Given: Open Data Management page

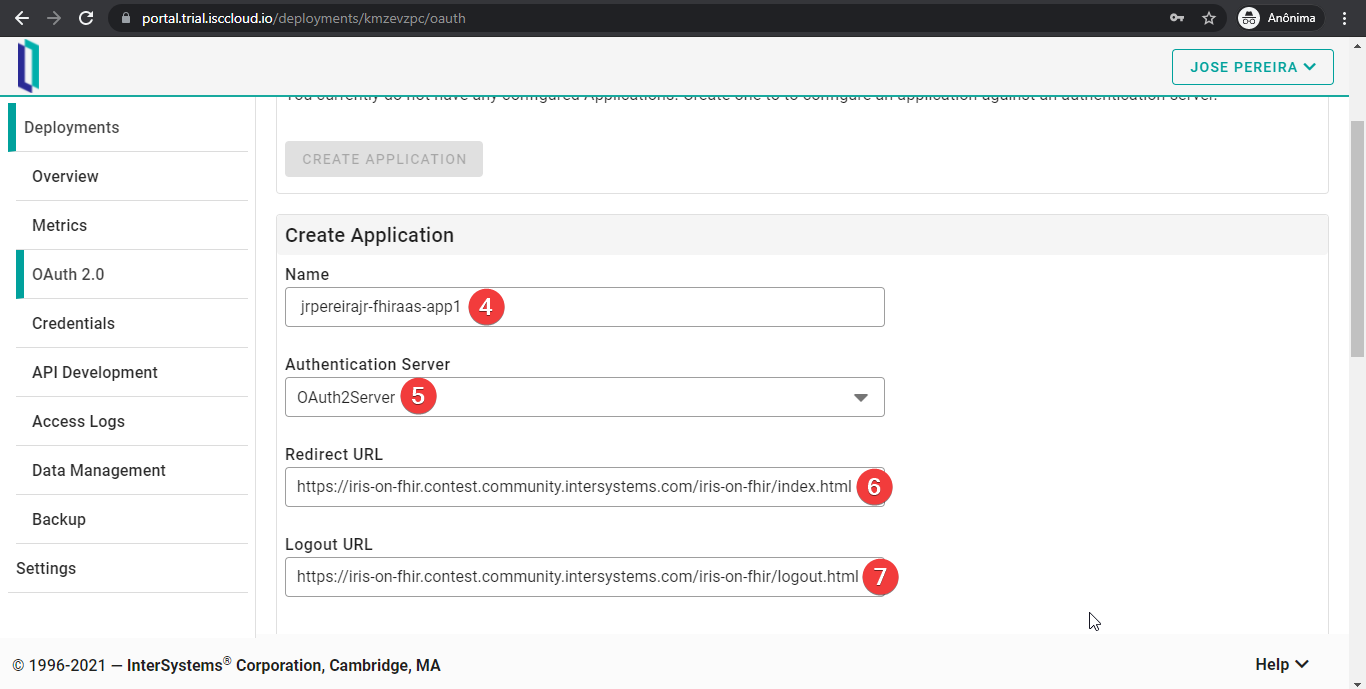Looking at the screenshot, I should [x=132, y=470].
